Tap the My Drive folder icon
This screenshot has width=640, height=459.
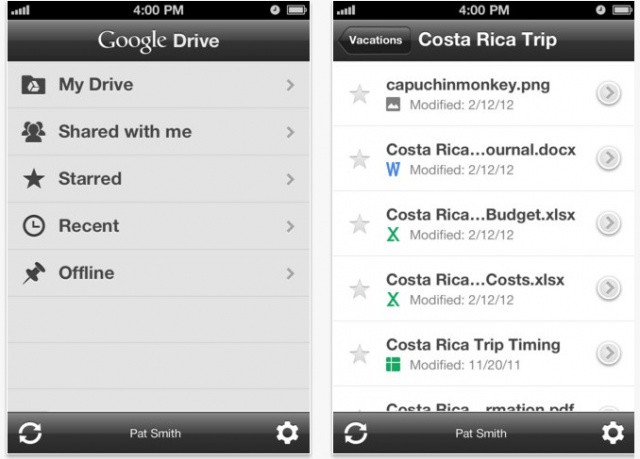tap(33, 85)
